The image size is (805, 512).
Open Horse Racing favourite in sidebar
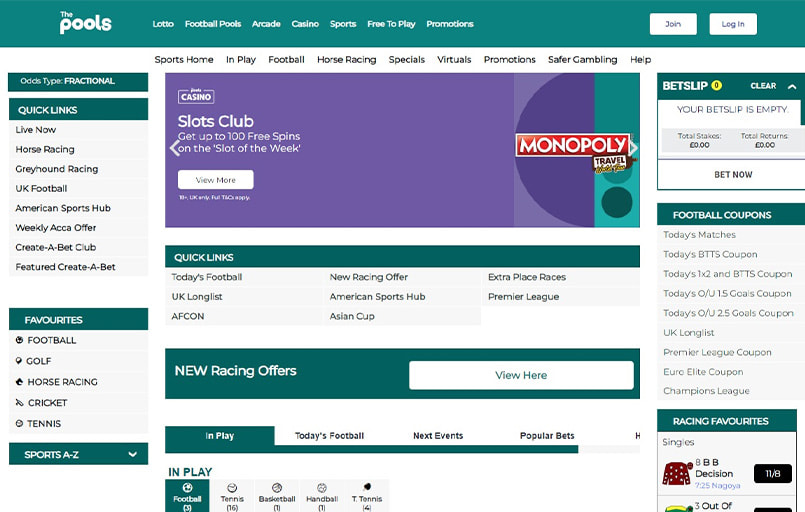coord(79,382)
